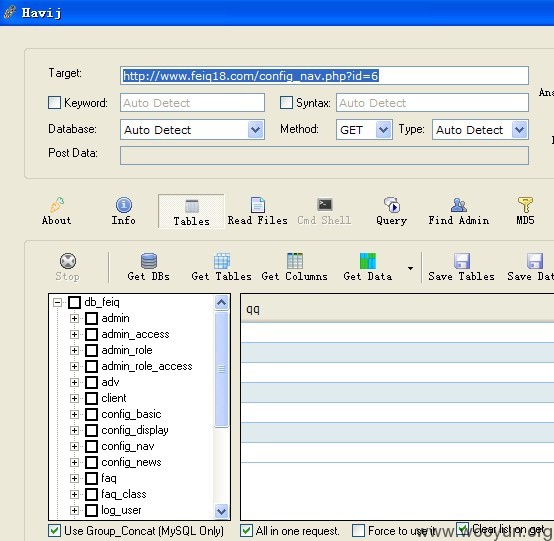Viewport: 554px width, 541px height.
Task: Expand the log_user table node
Action: pyautogui.click(x=74, y=510)
